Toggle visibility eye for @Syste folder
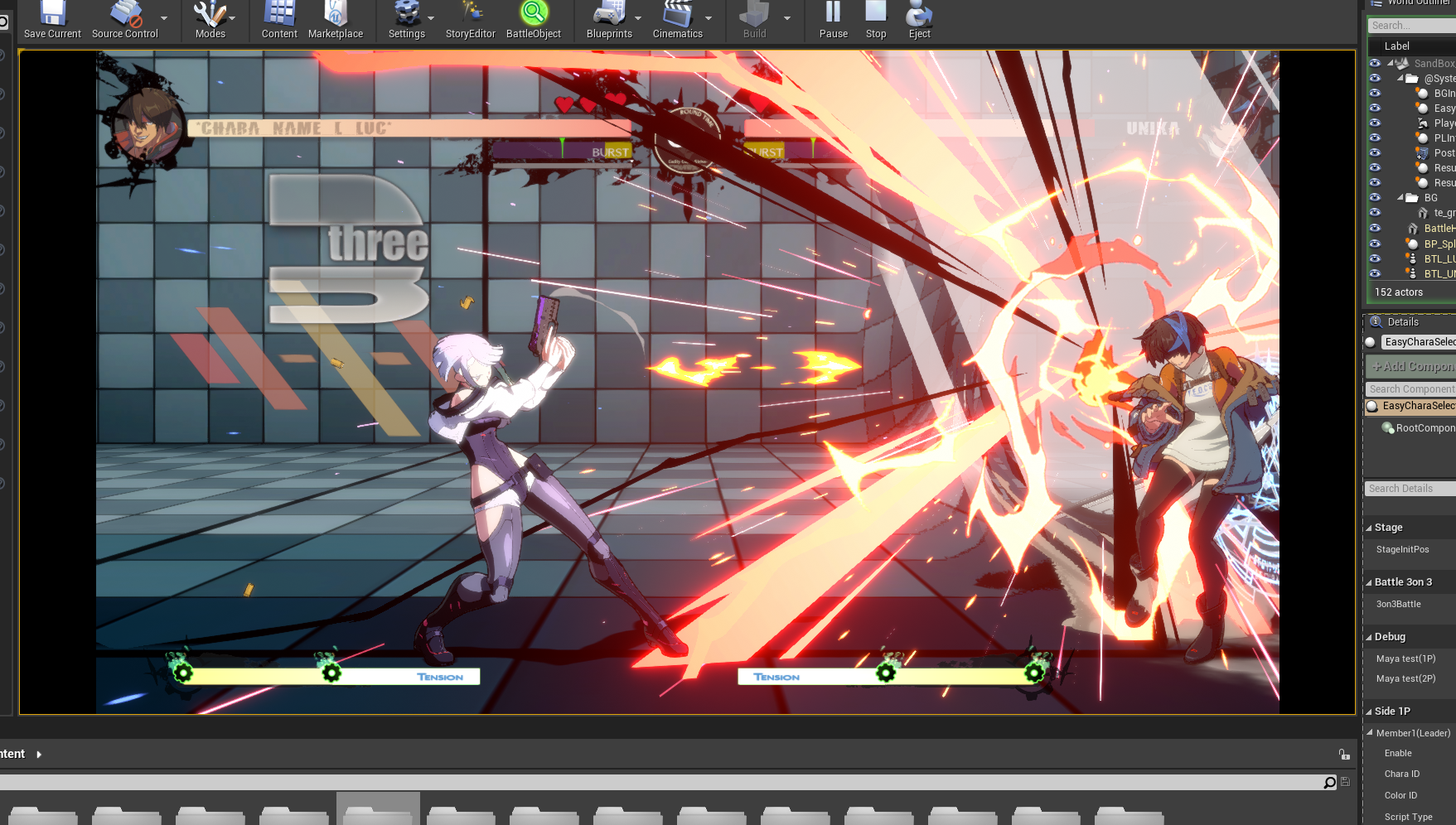The width and height of the screenshot is (1456, 825). pyautogui.click(x=1375, y=78)
